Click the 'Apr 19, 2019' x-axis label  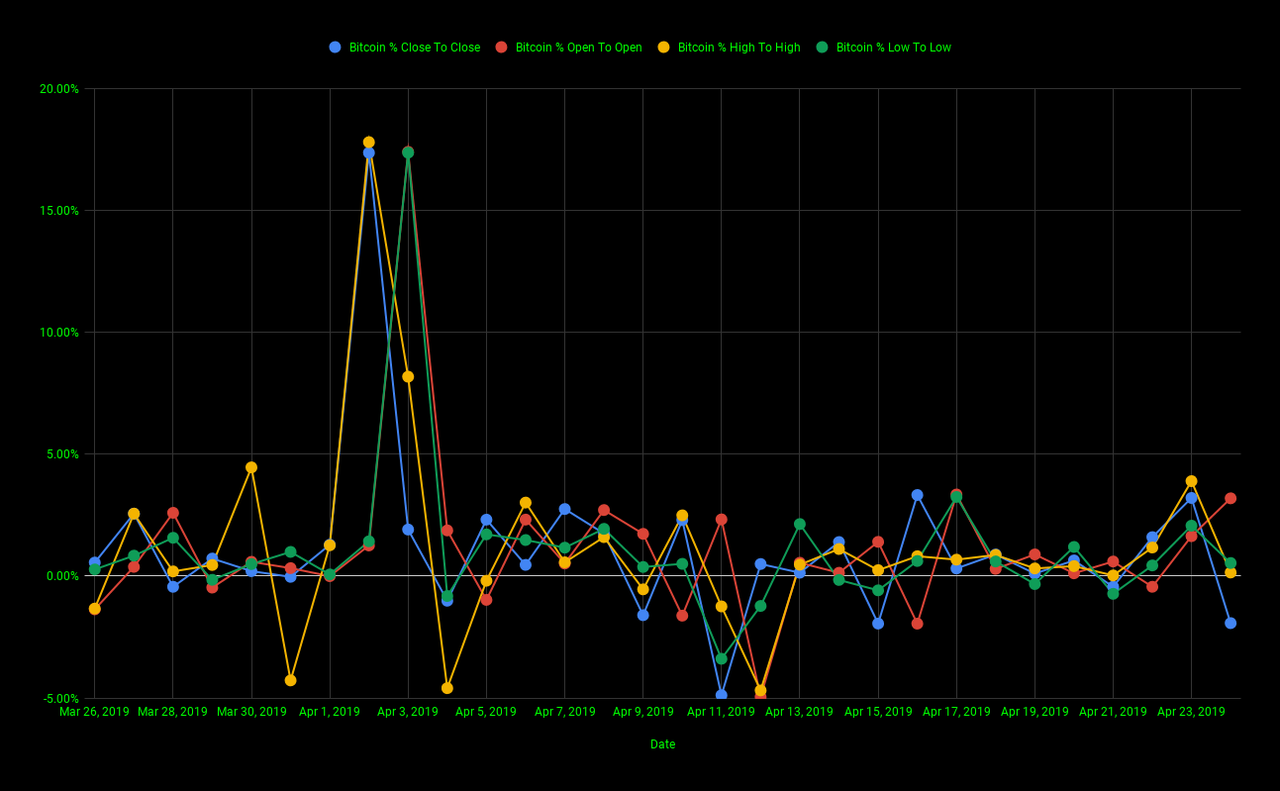click(1035, 712)
